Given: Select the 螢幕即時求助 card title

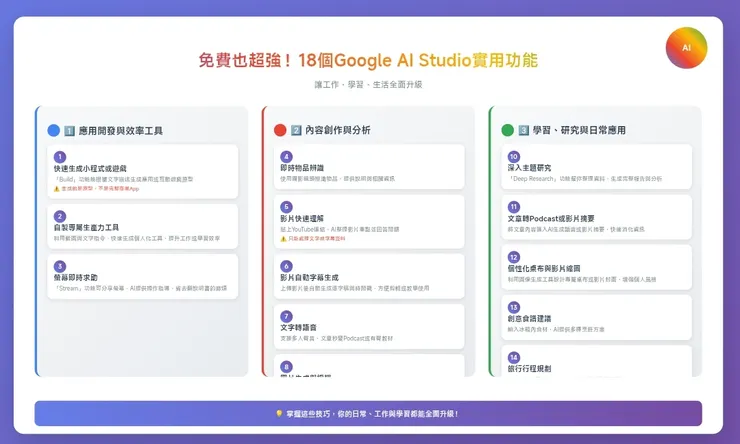Looking at the screenshot, I should click(76, 277).
